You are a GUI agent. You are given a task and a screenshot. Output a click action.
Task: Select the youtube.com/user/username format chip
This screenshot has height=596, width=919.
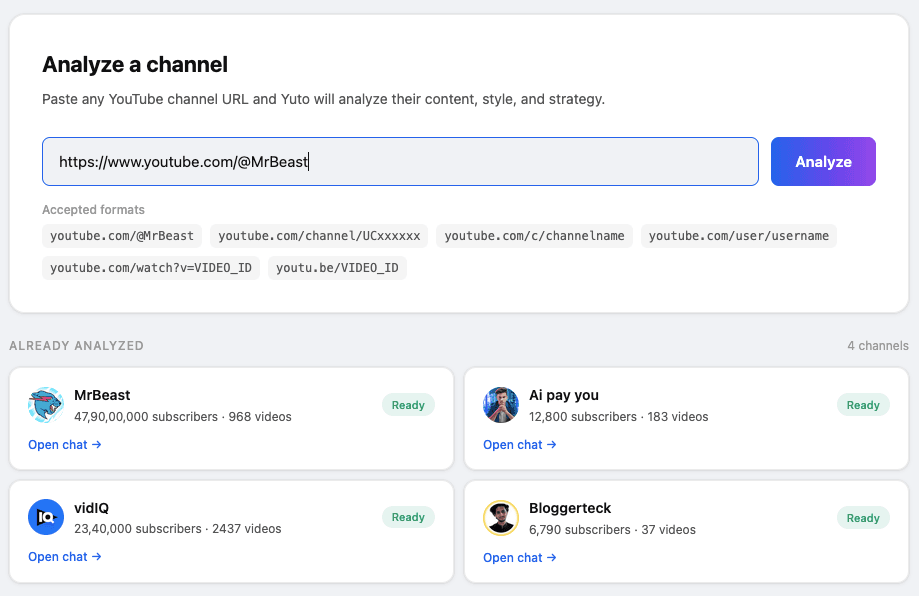tap(738, 236)
